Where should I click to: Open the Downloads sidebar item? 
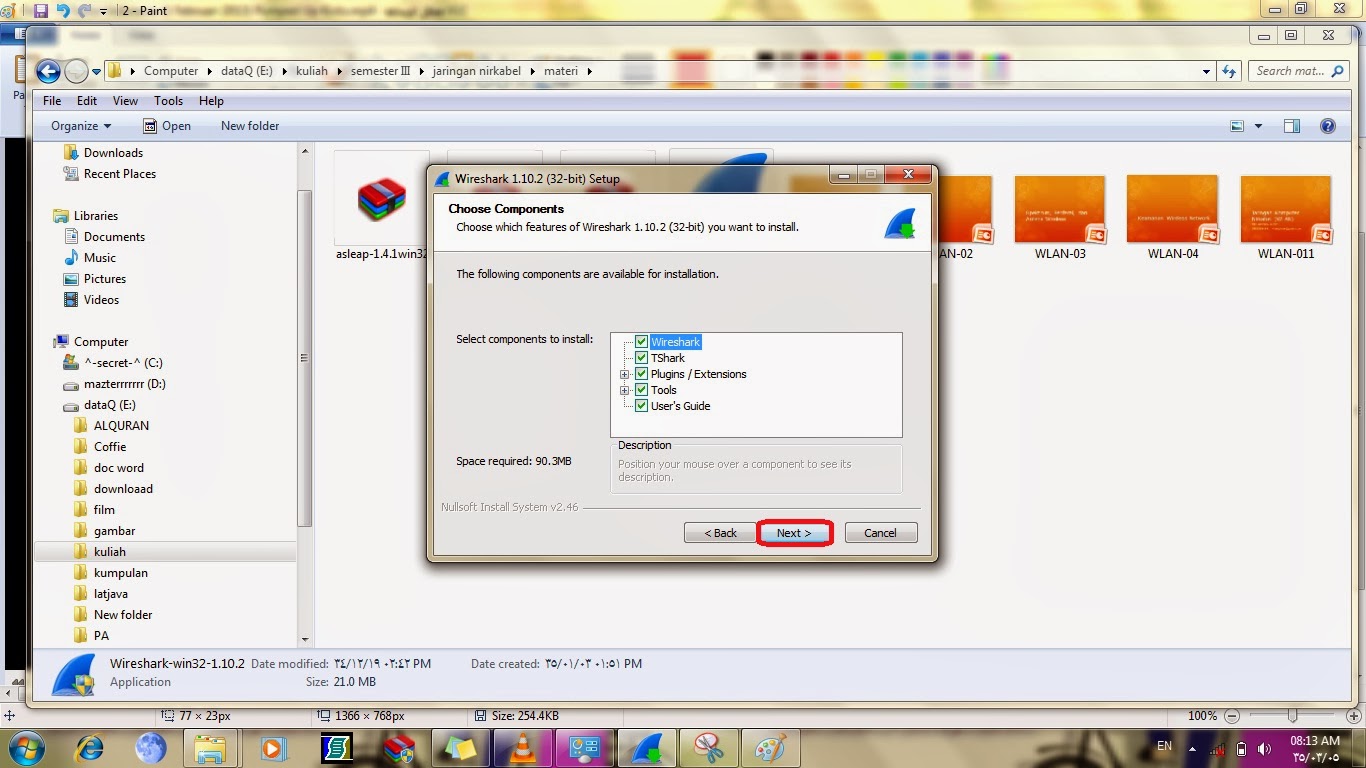tap(113, 153)
